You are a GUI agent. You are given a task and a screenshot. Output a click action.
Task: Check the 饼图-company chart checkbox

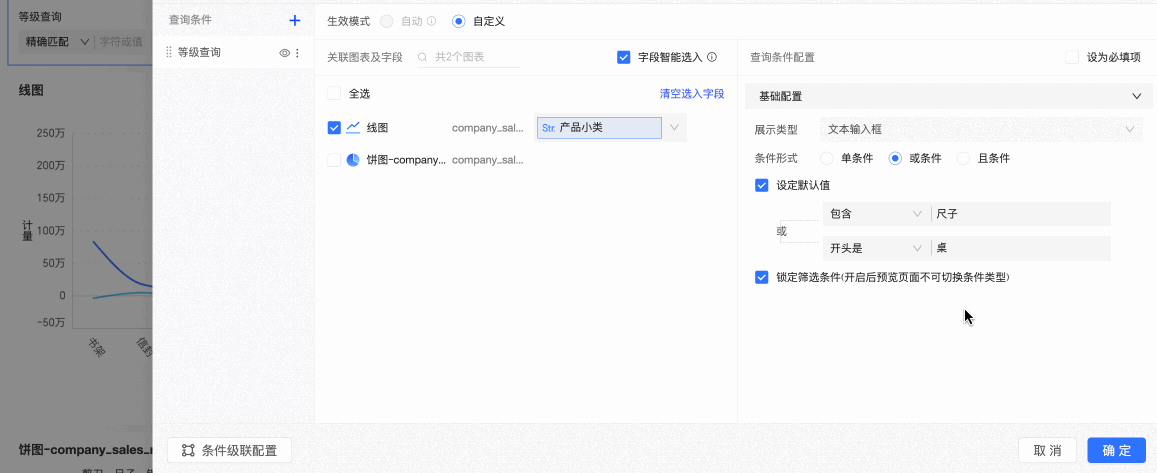[334, 160]
